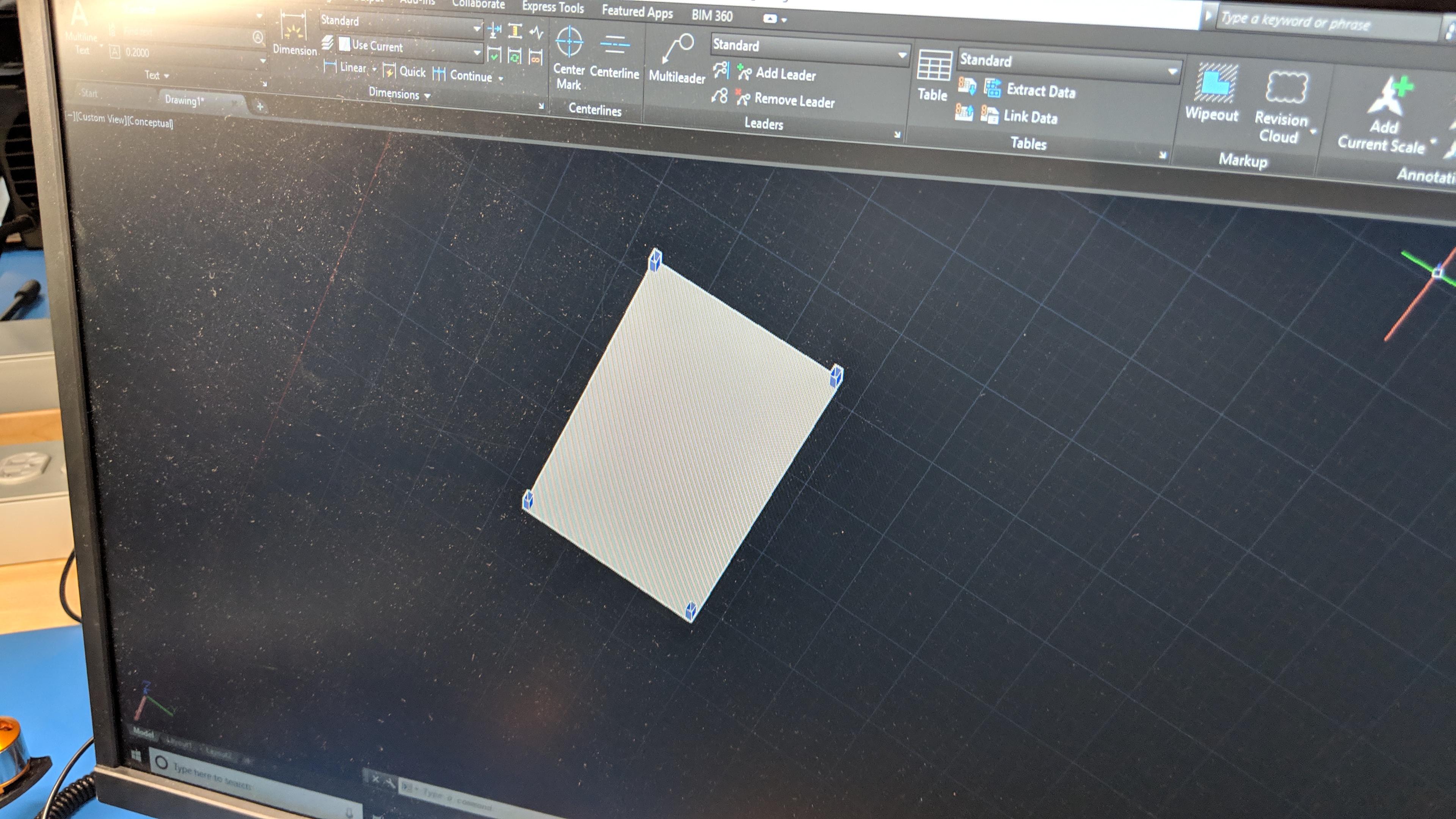
Task: Click the Center Mark tool icon
Action: tap(569, 43)
